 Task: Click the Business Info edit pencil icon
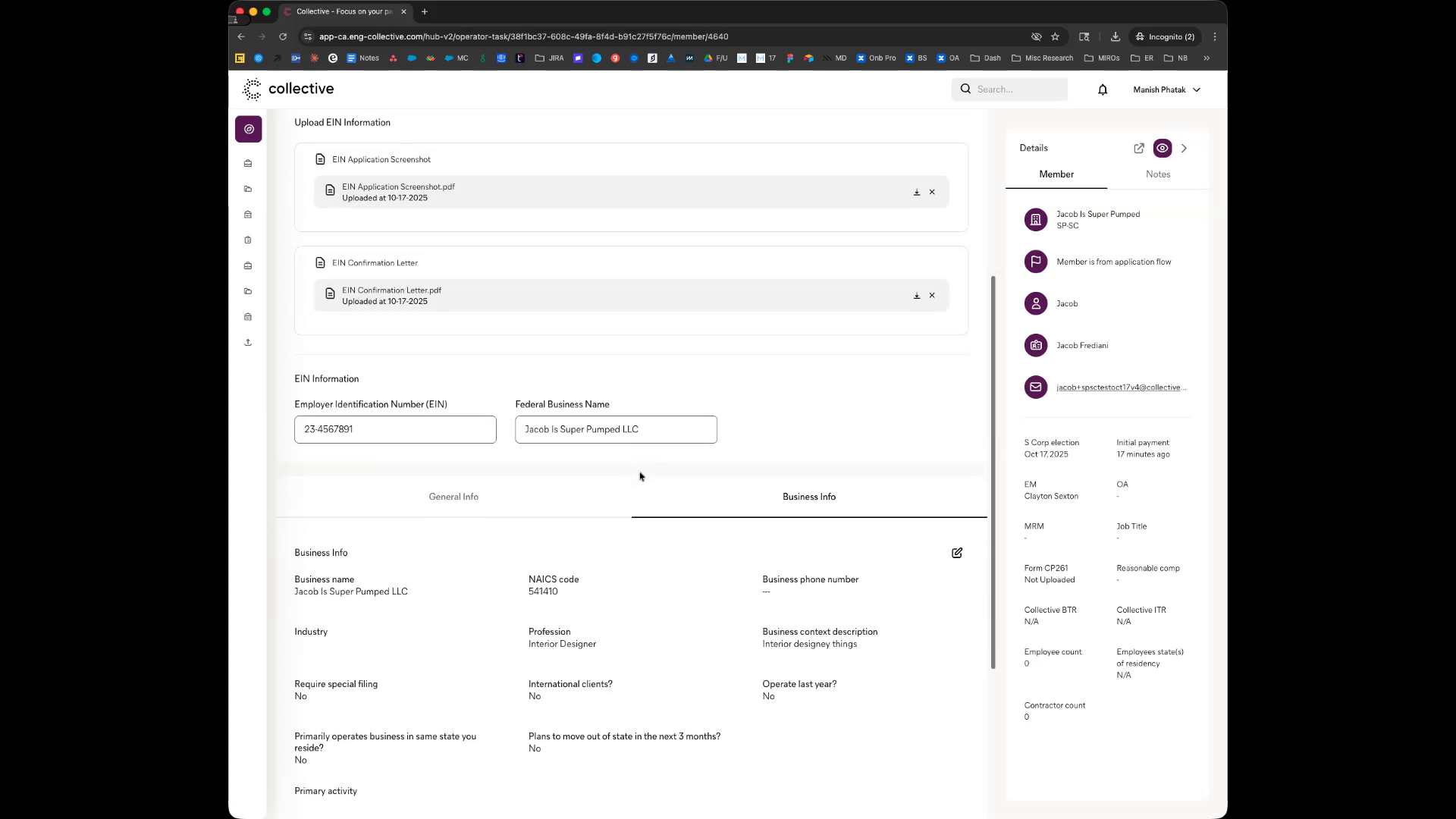[956, 554]
